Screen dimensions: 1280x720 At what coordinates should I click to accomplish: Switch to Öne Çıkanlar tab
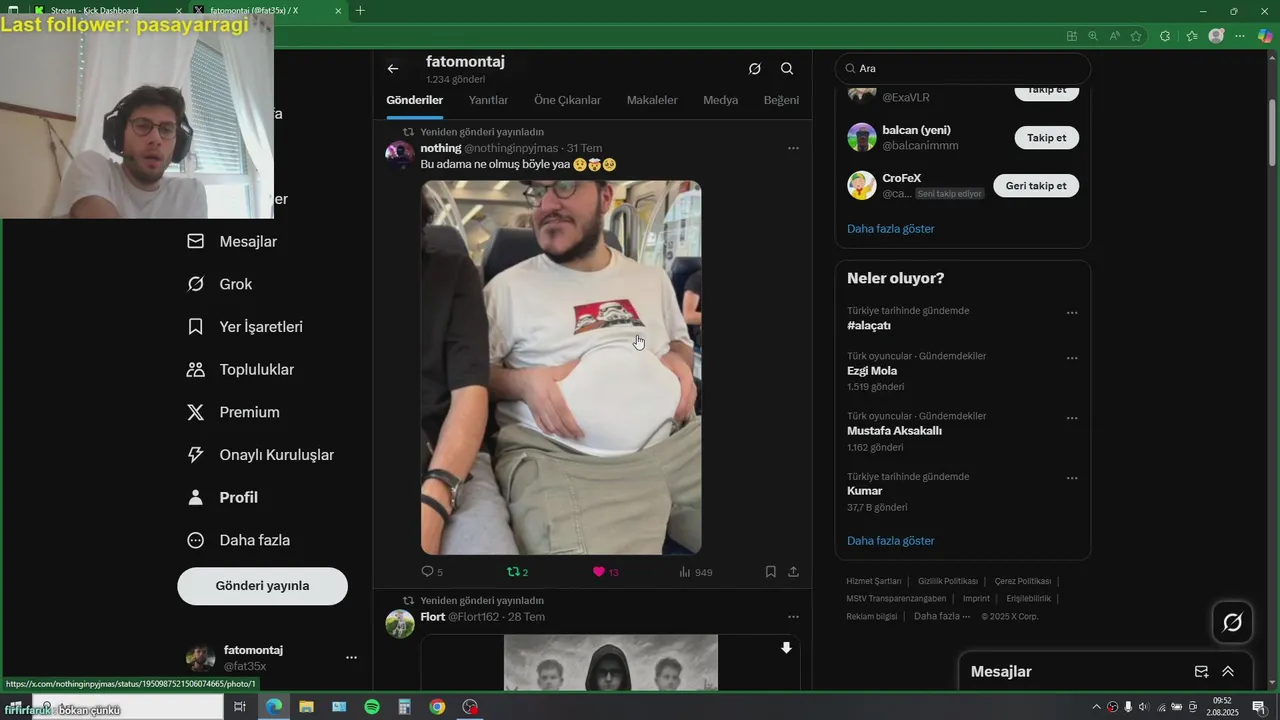coord(567,100)
